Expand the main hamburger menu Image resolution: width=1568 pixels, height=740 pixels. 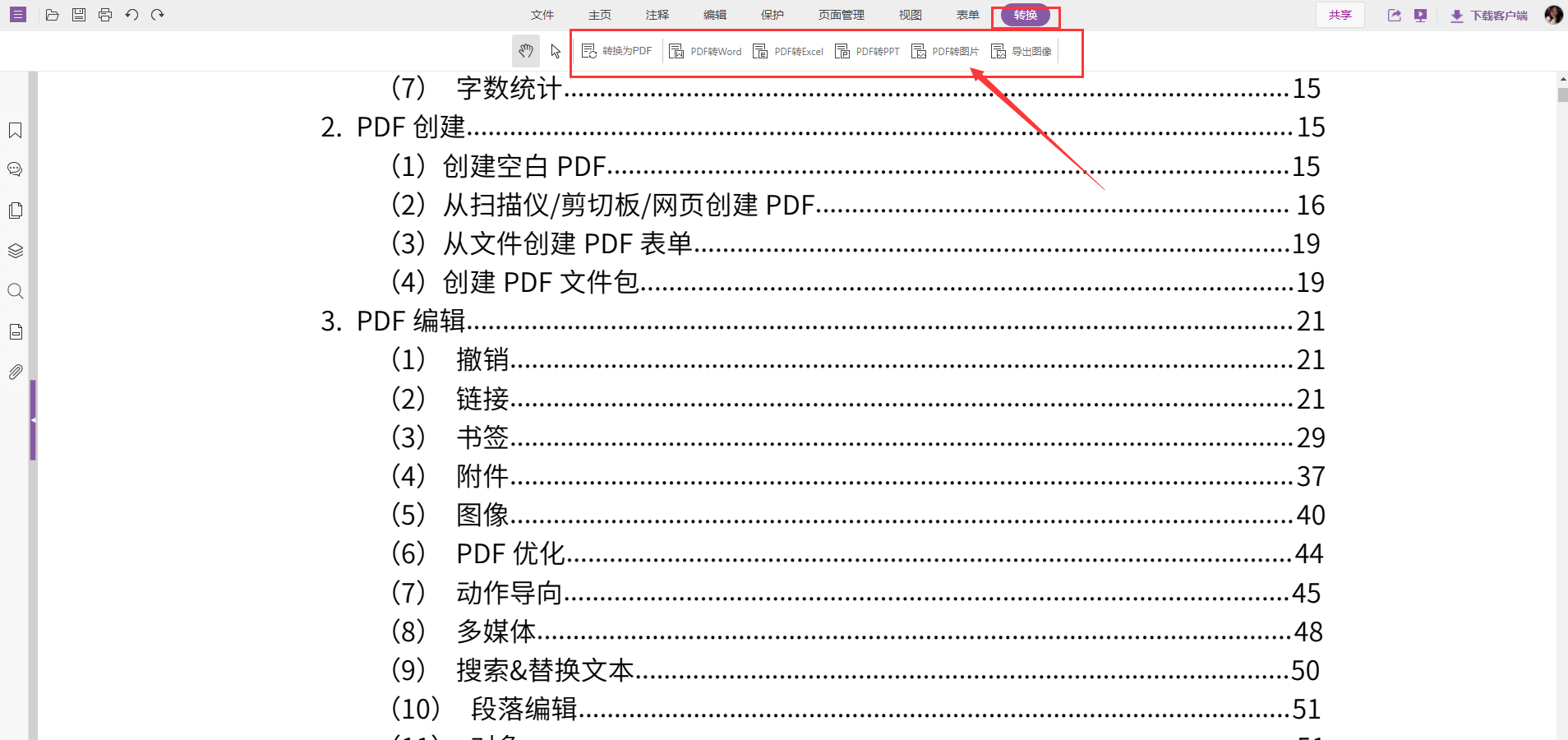(17, 14)
